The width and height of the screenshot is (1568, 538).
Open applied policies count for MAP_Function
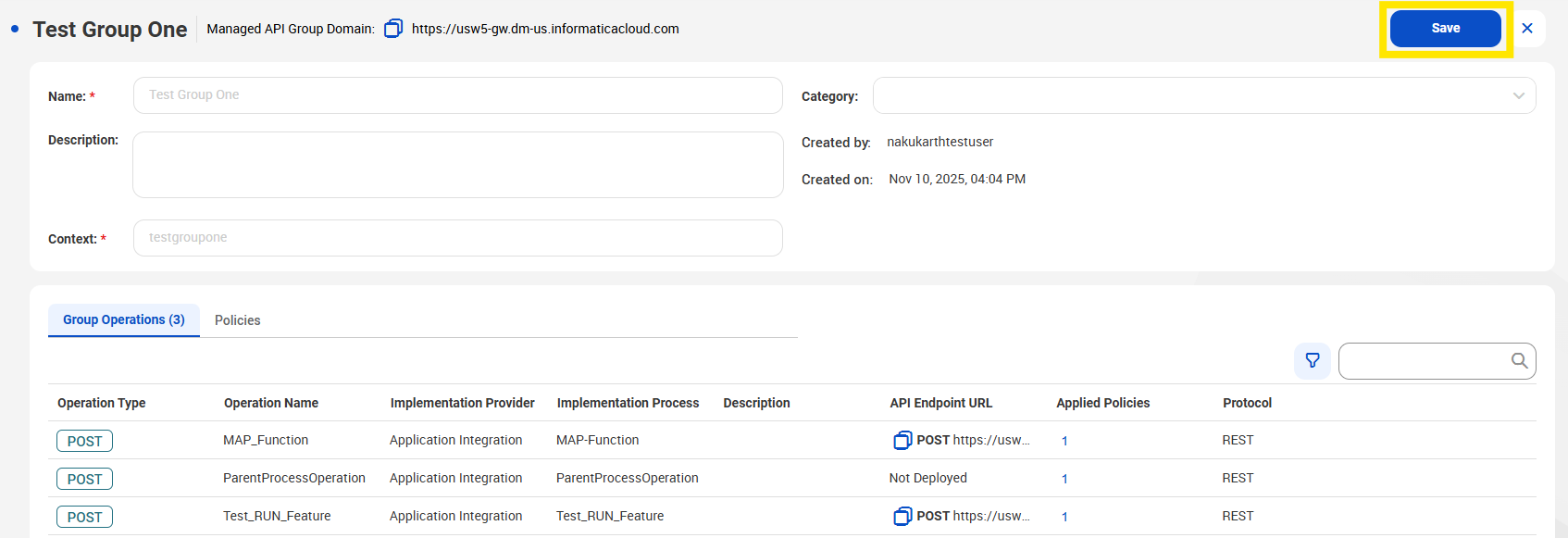[x=1064, y=441]
